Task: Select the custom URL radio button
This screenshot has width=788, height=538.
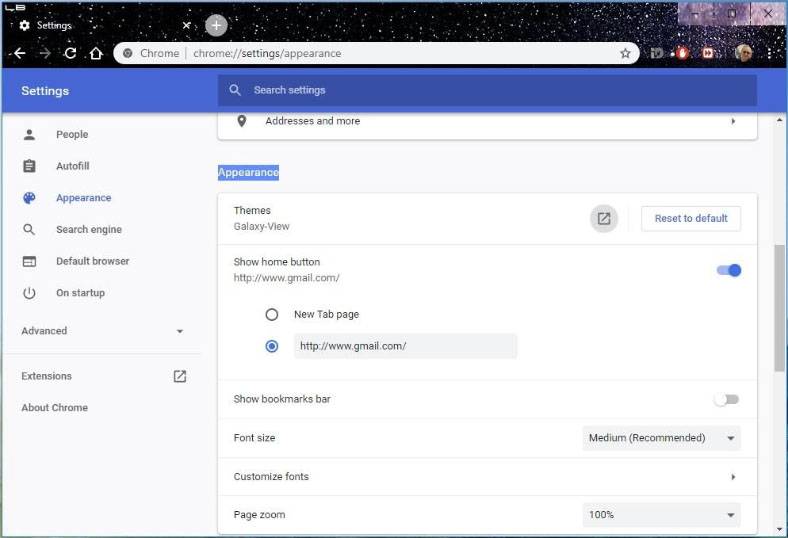Action: click(271, 346)
